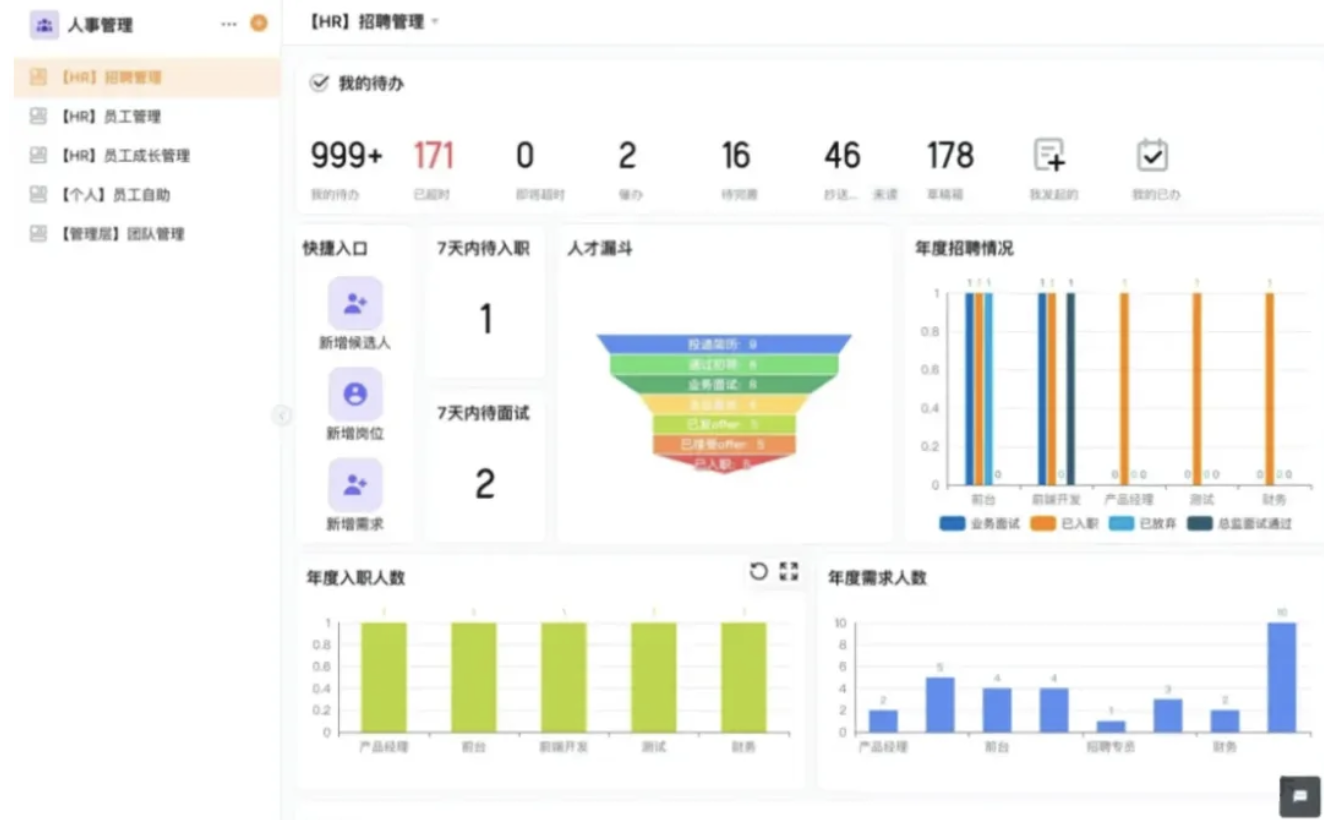Open the 我的已办 calendar icon

(x=1152, y=156)
